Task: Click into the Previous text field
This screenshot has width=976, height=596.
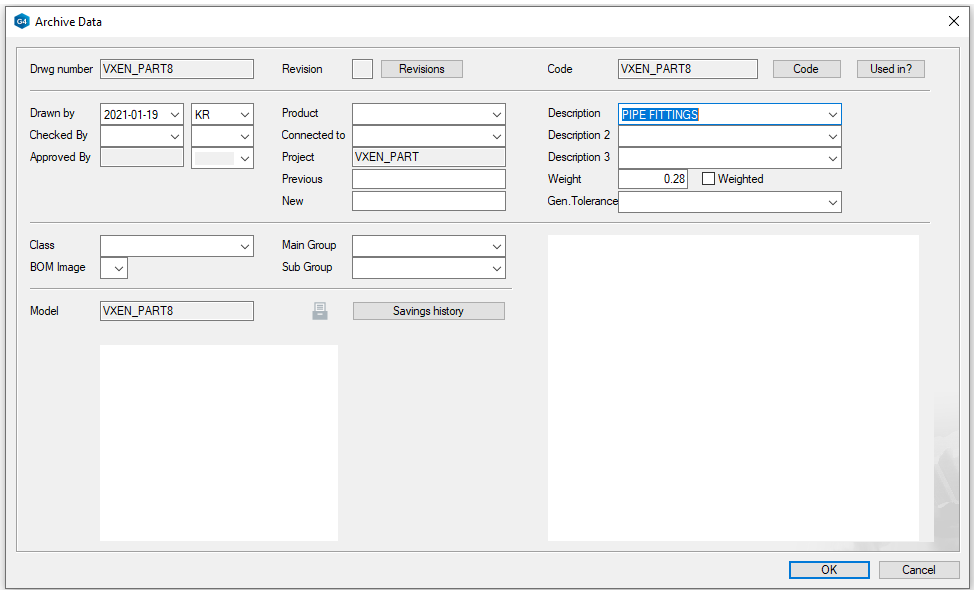Action: coord(428,179)
